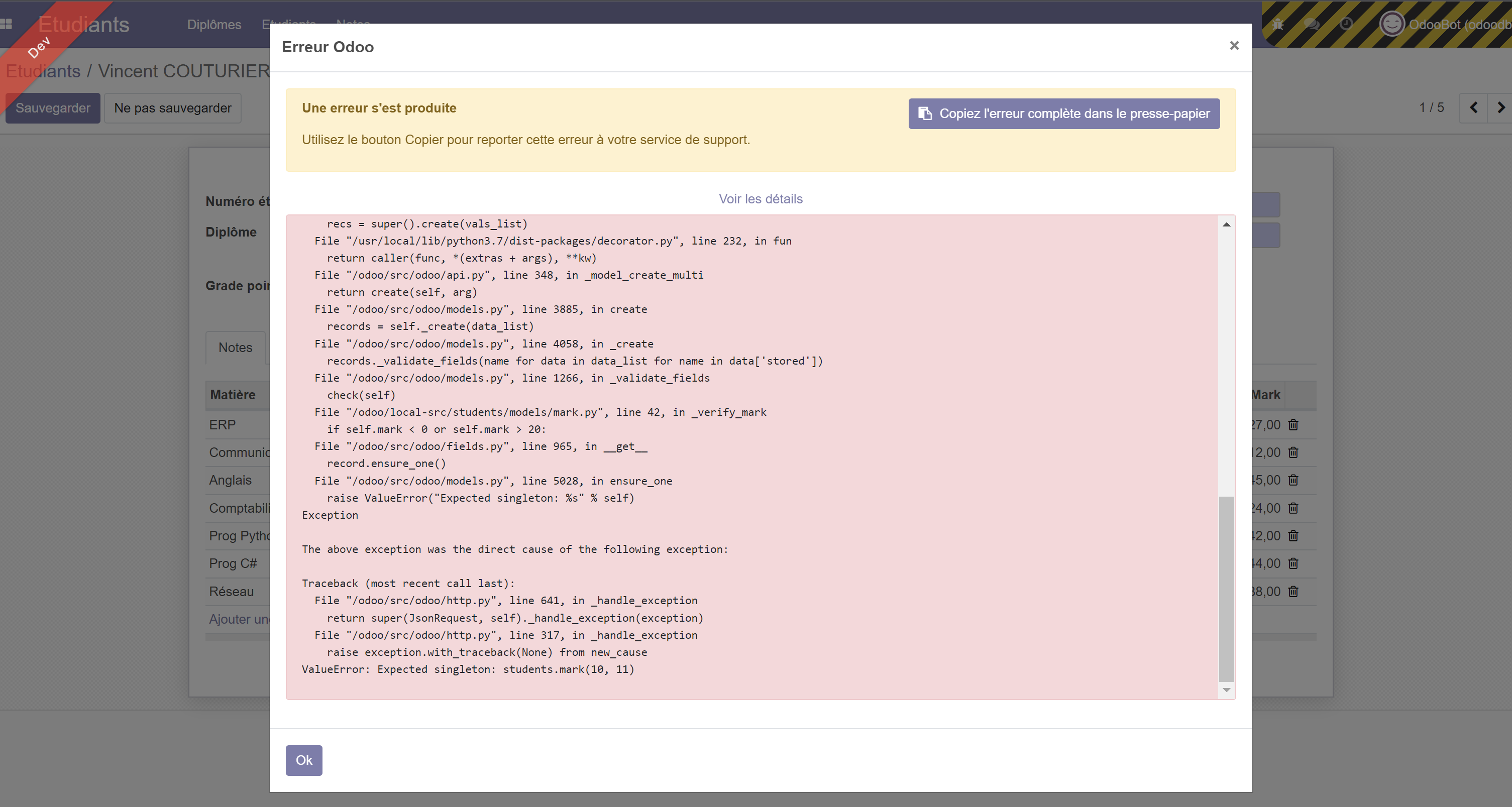Open the Diplômes menu
Image resolution: width=1512 pixels, height=807 pixels.
click(213, 25)
